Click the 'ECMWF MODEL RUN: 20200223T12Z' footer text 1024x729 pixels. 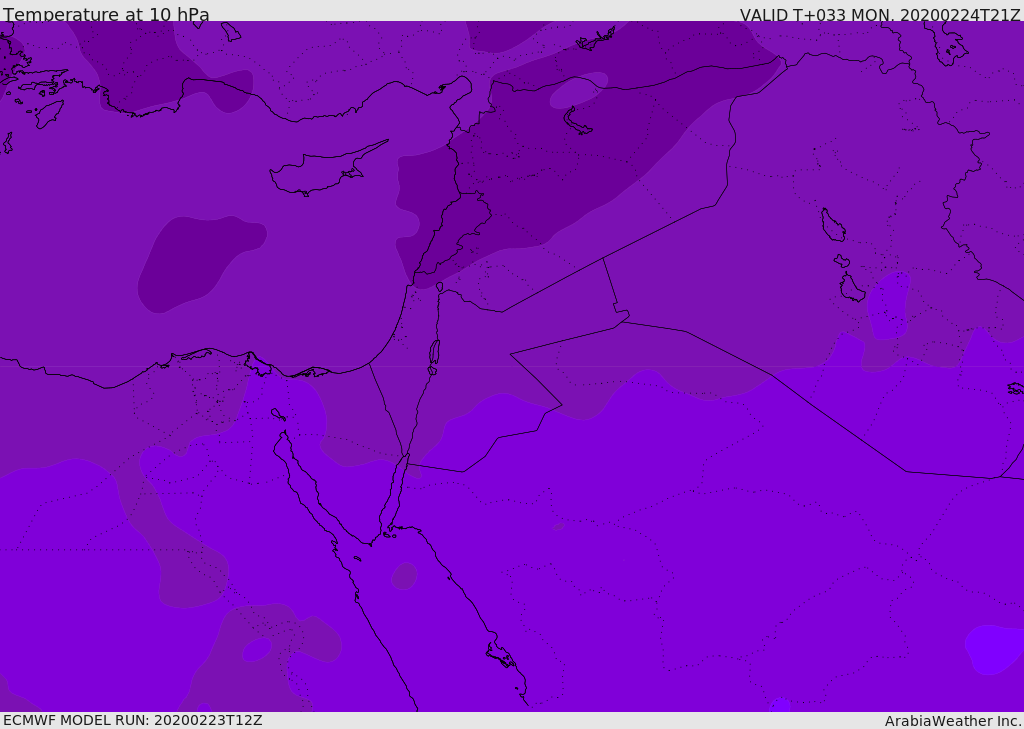pyautogui.click(x=133, y=720)
